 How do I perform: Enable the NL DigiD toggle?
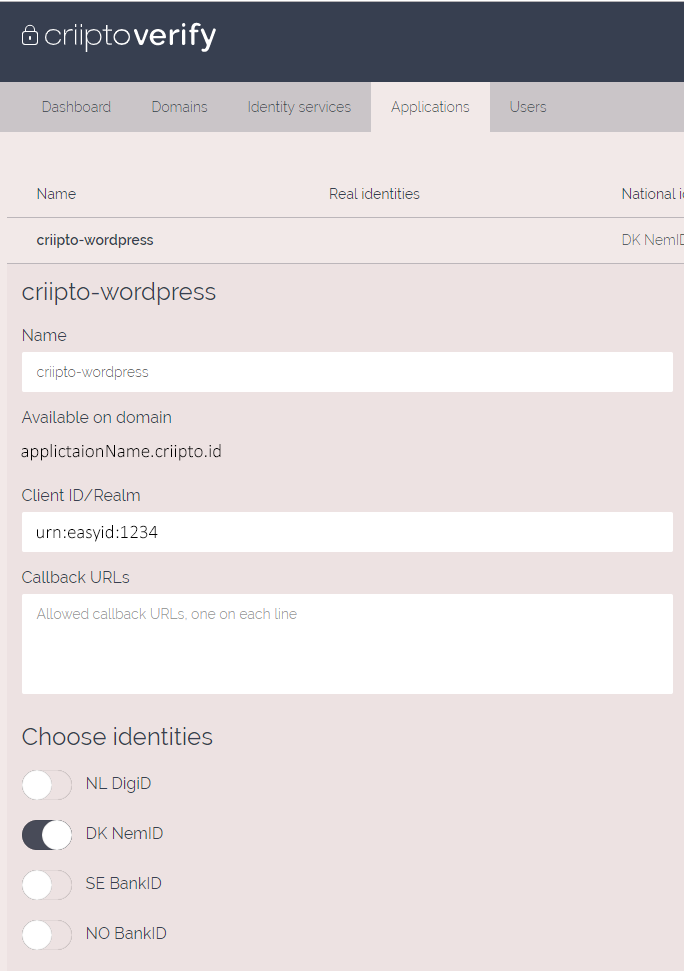point(47,785)
